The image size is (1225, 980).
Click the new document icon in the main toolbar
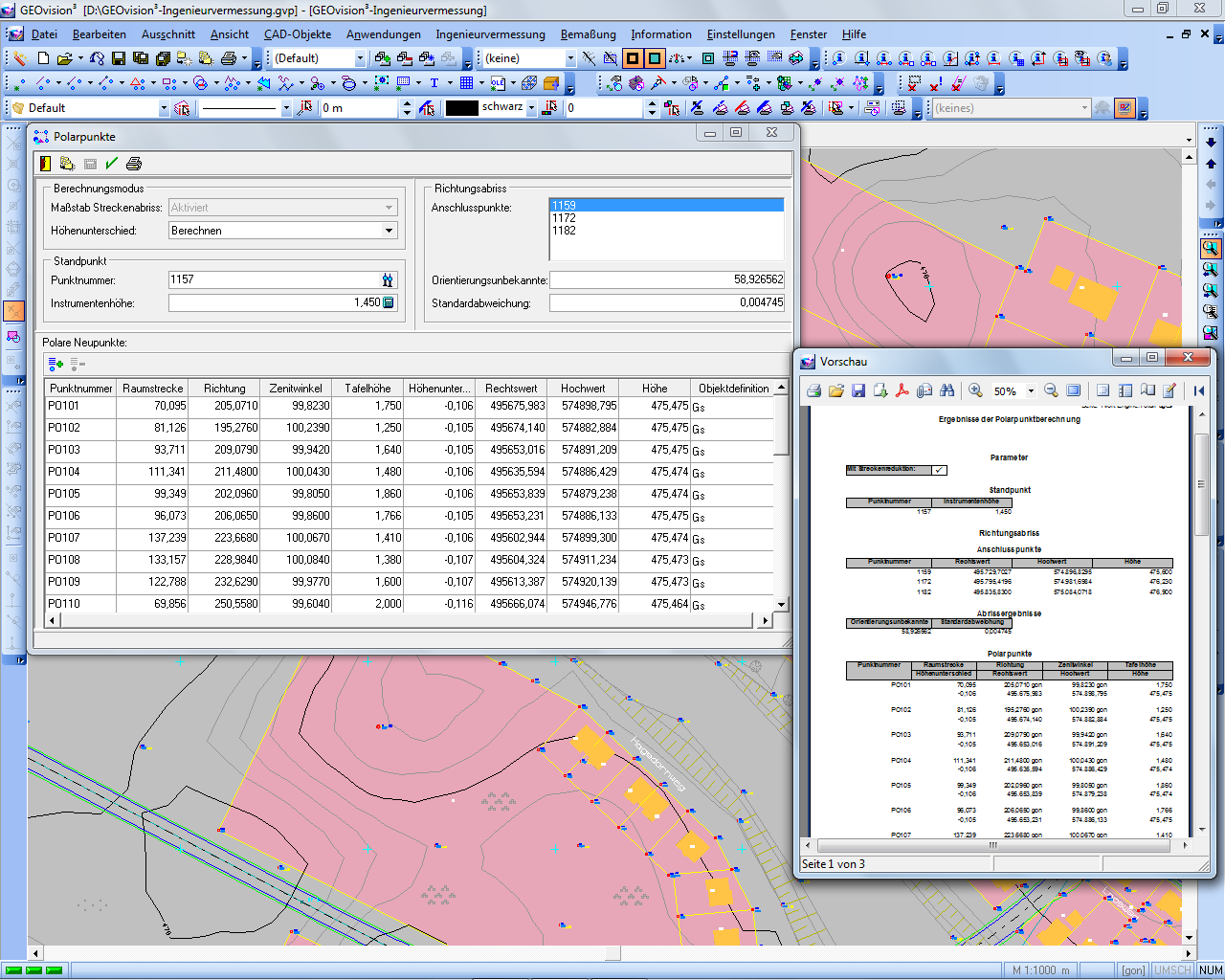pyautogui.click(x=43, y=58)
